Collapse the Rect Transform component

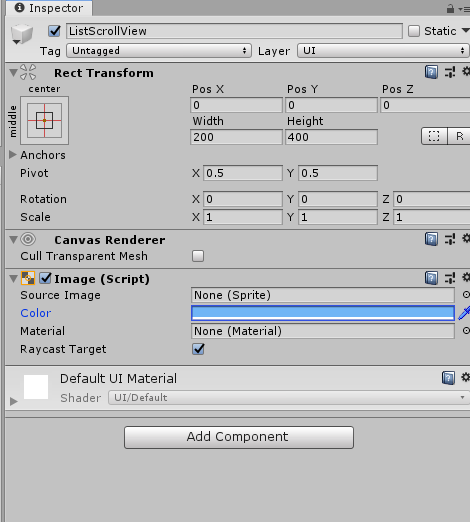pos(13,72)
